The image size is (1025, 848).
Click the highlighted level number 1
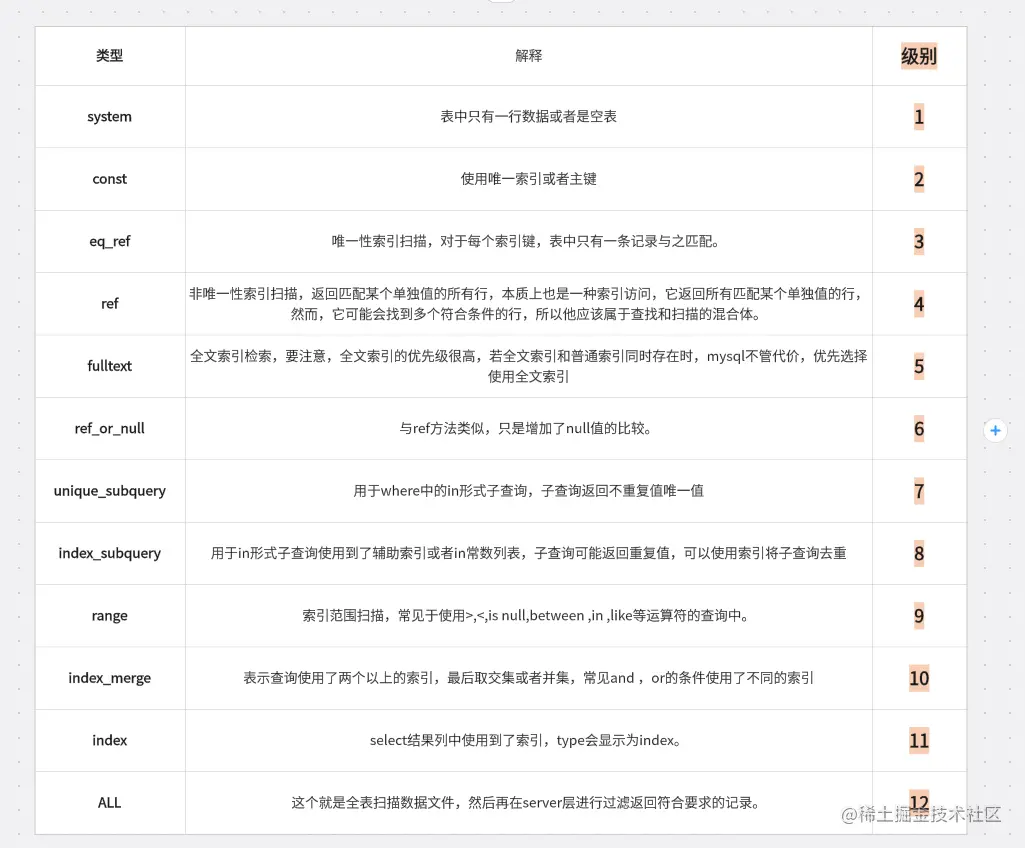pos(918,116)
